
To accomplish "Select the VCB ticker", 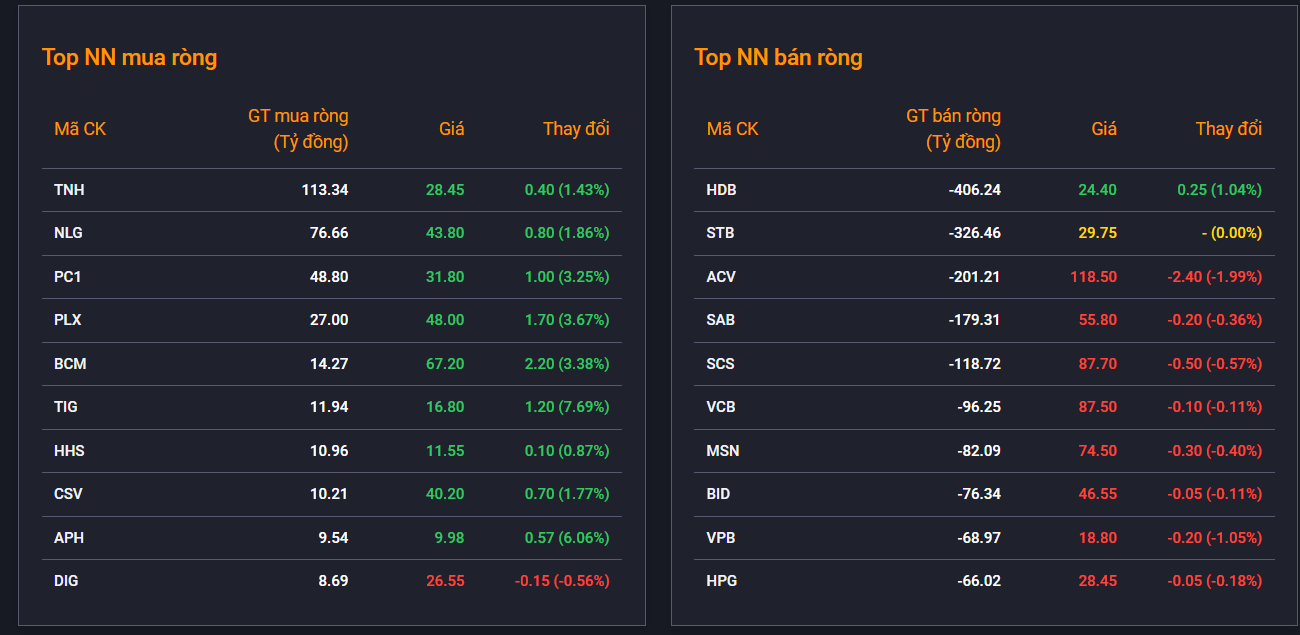I will pyautogui.click(x=721, y=407).
